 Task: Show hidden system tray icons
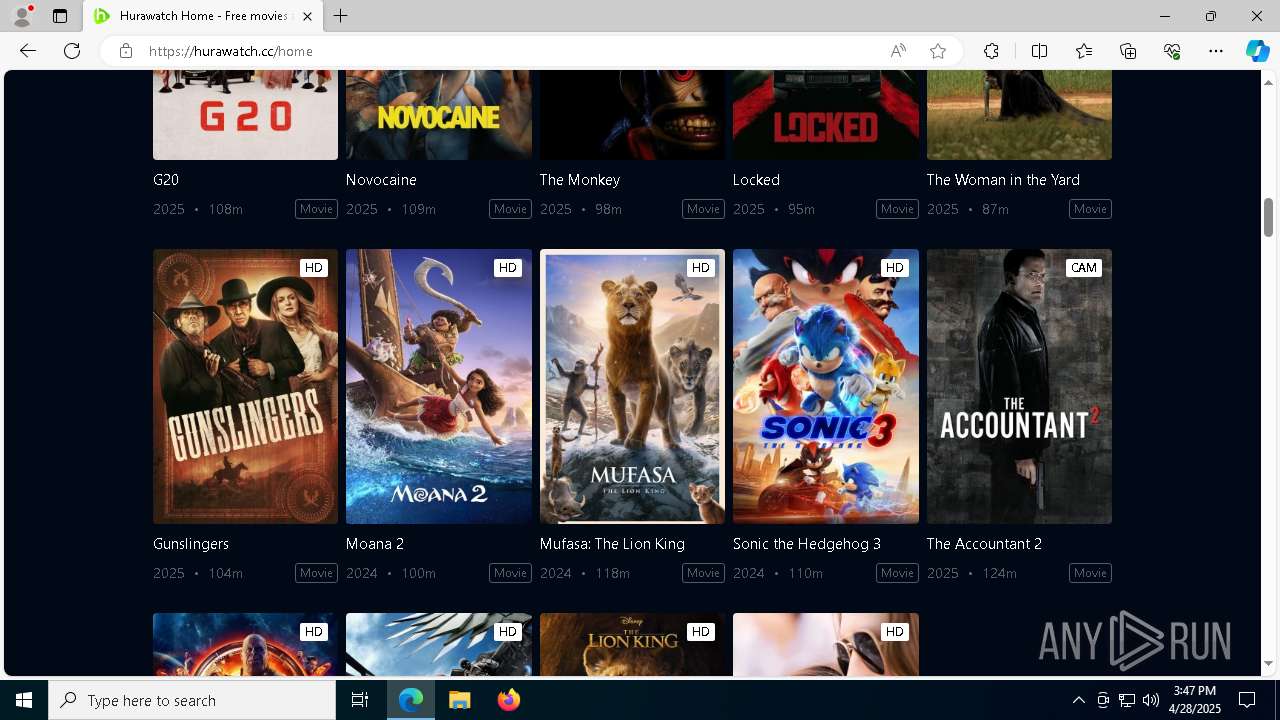1078,700
